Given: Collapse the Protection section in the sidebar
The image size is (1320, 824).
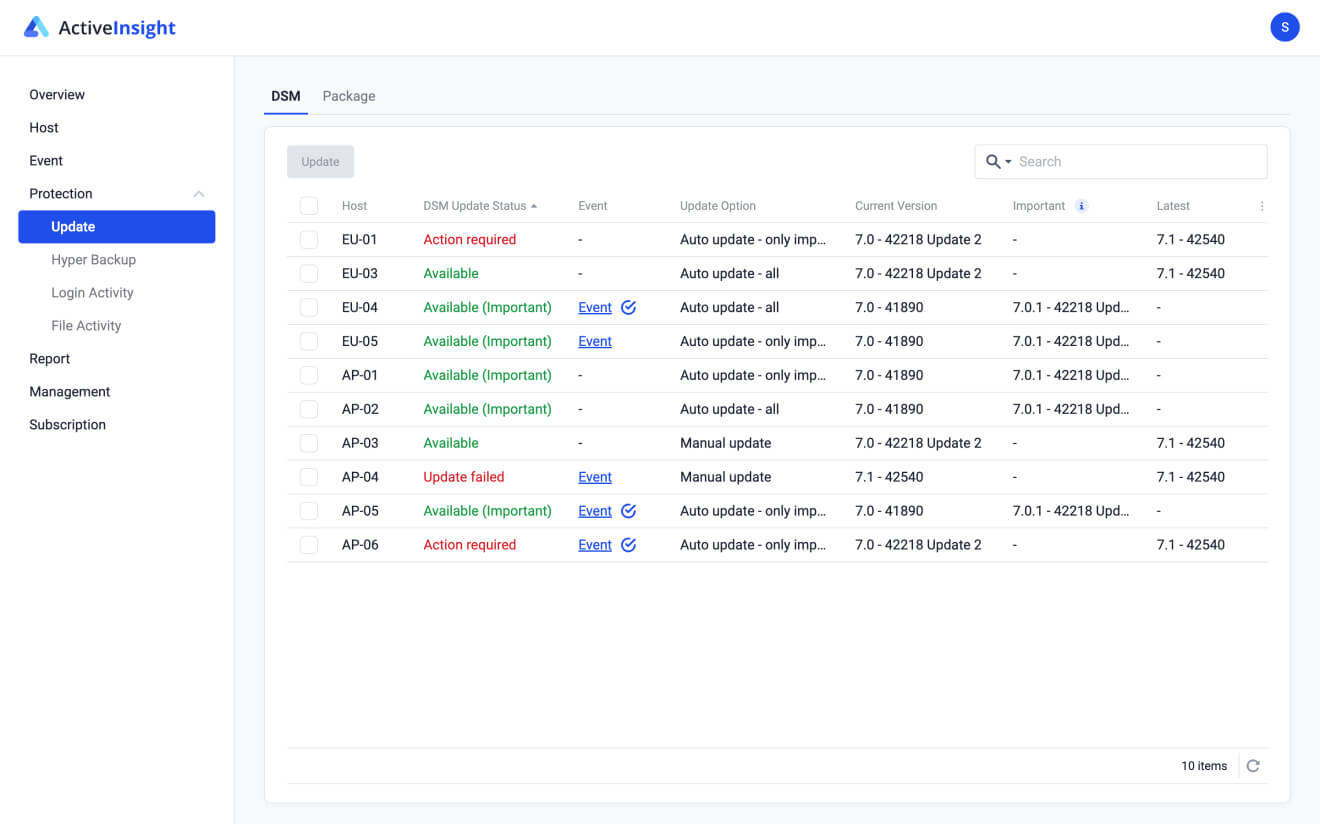Looking at the screenshot, I should (199, 193).
